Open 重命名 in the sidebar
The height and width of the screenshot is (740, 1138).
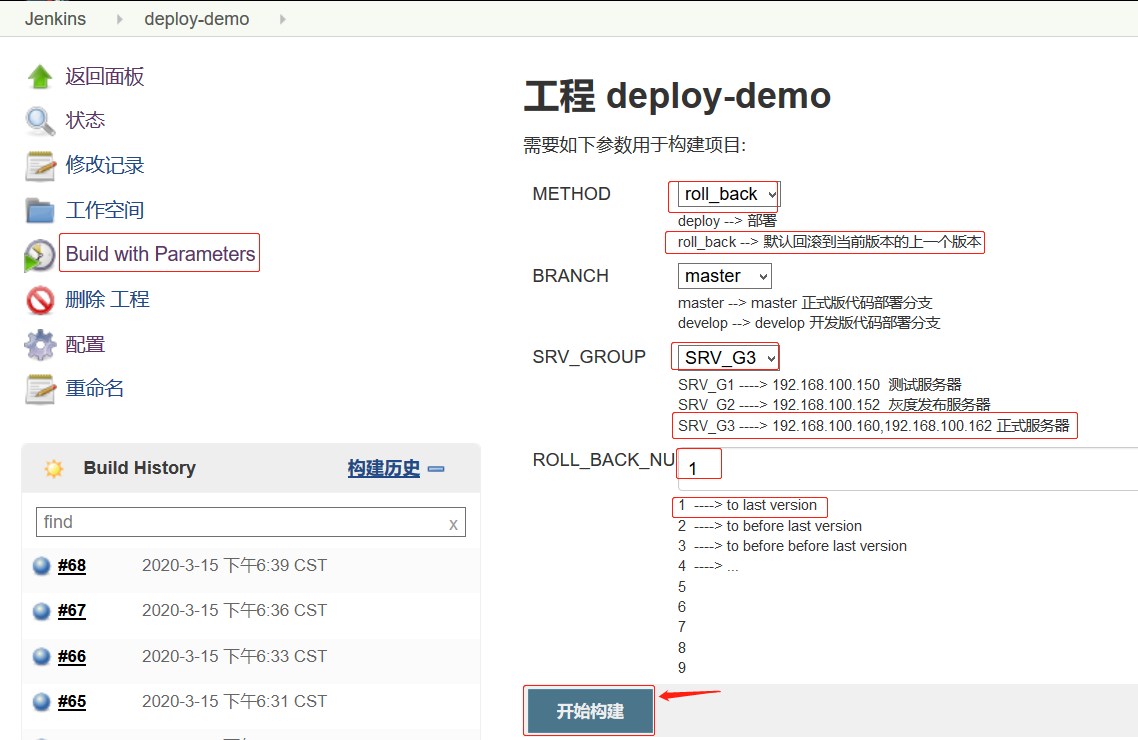coord(94,388)
